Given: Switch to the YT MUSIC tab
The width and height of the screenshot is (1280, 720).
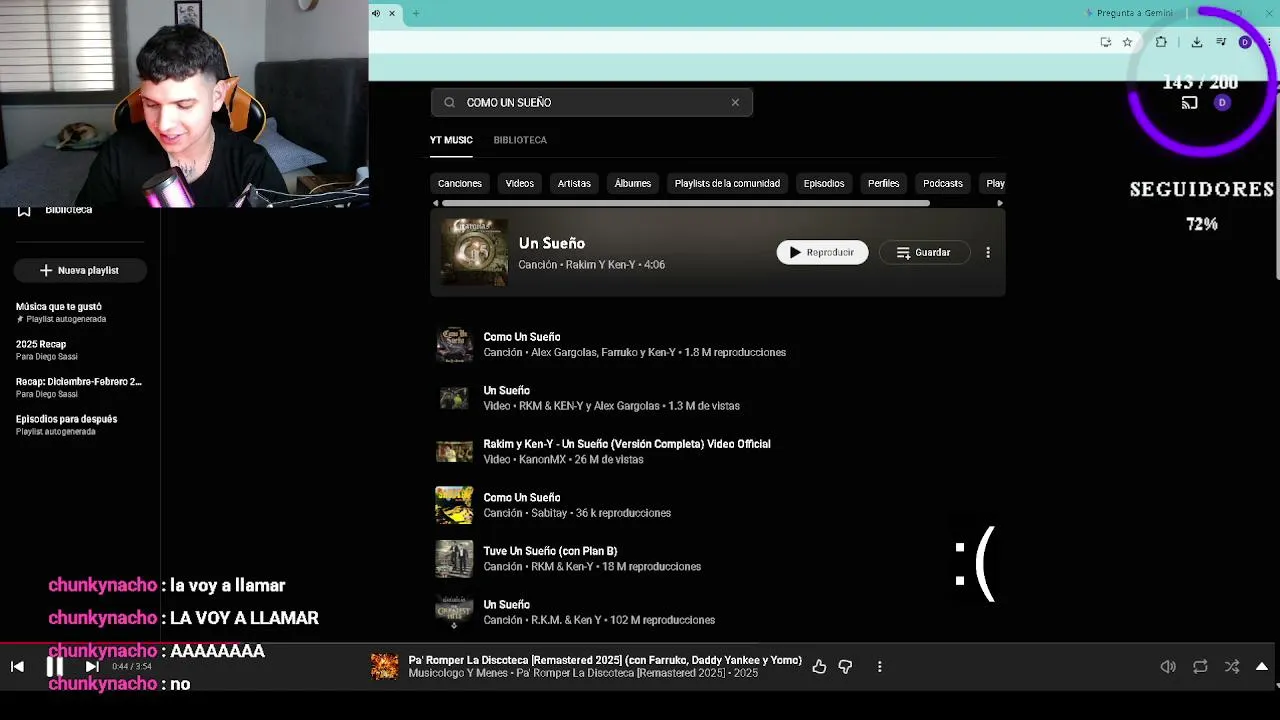Looking at the screenshot, I should point(451,140).
